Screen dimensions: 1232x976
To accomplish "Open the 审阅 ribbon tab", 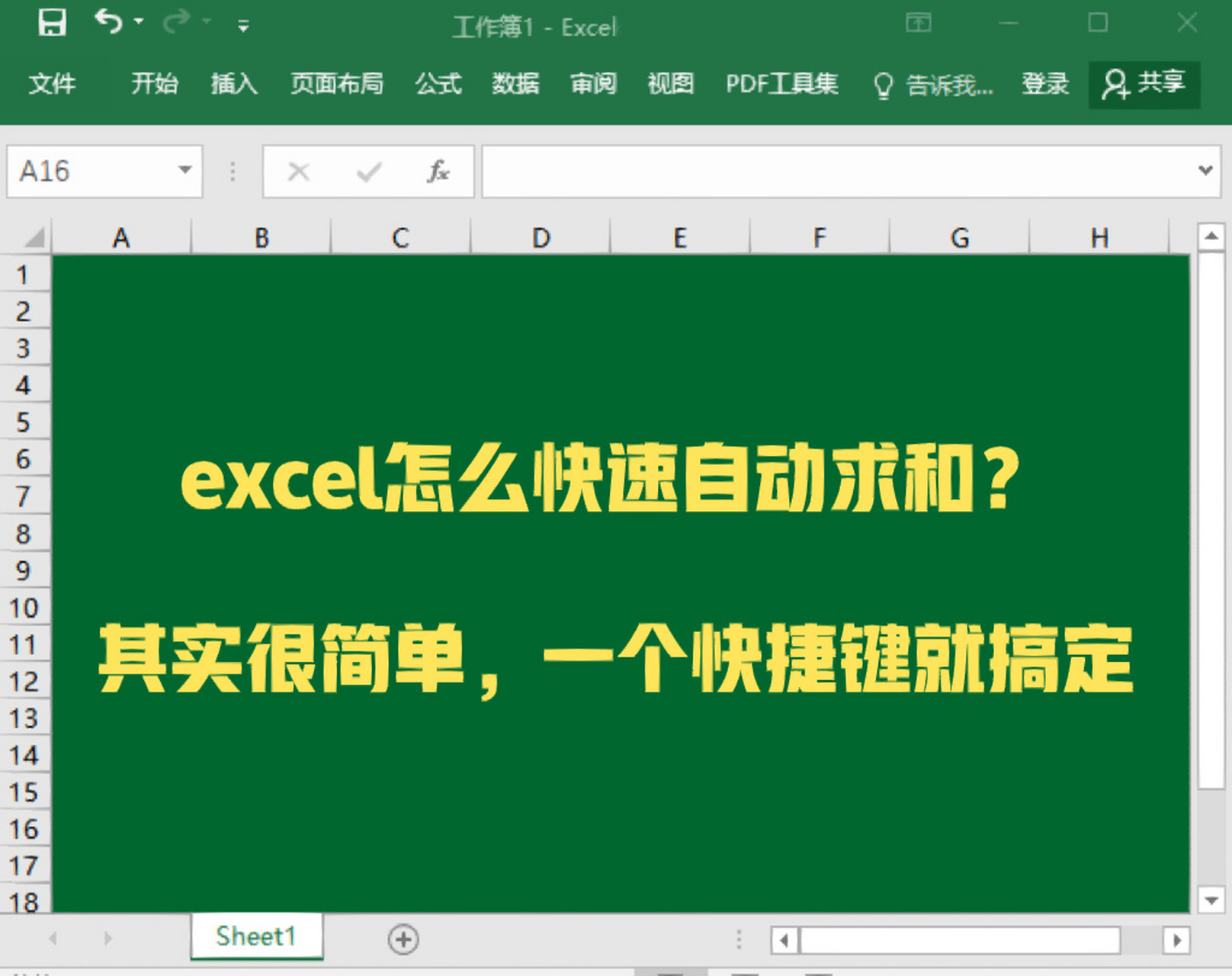I will (x=593, y=83).
